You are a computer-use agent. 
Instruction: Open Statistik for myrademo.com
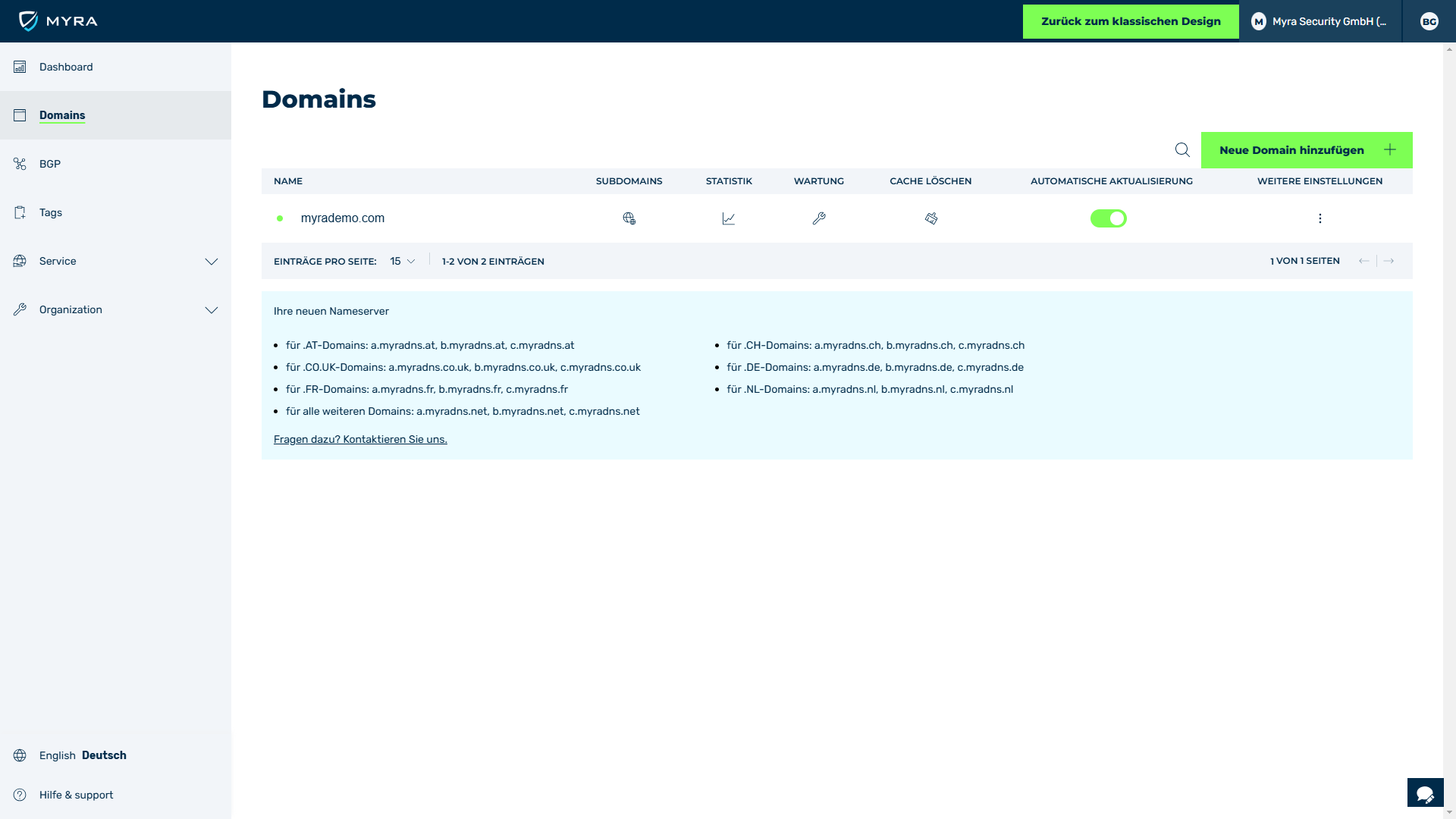tap(728, 218)
